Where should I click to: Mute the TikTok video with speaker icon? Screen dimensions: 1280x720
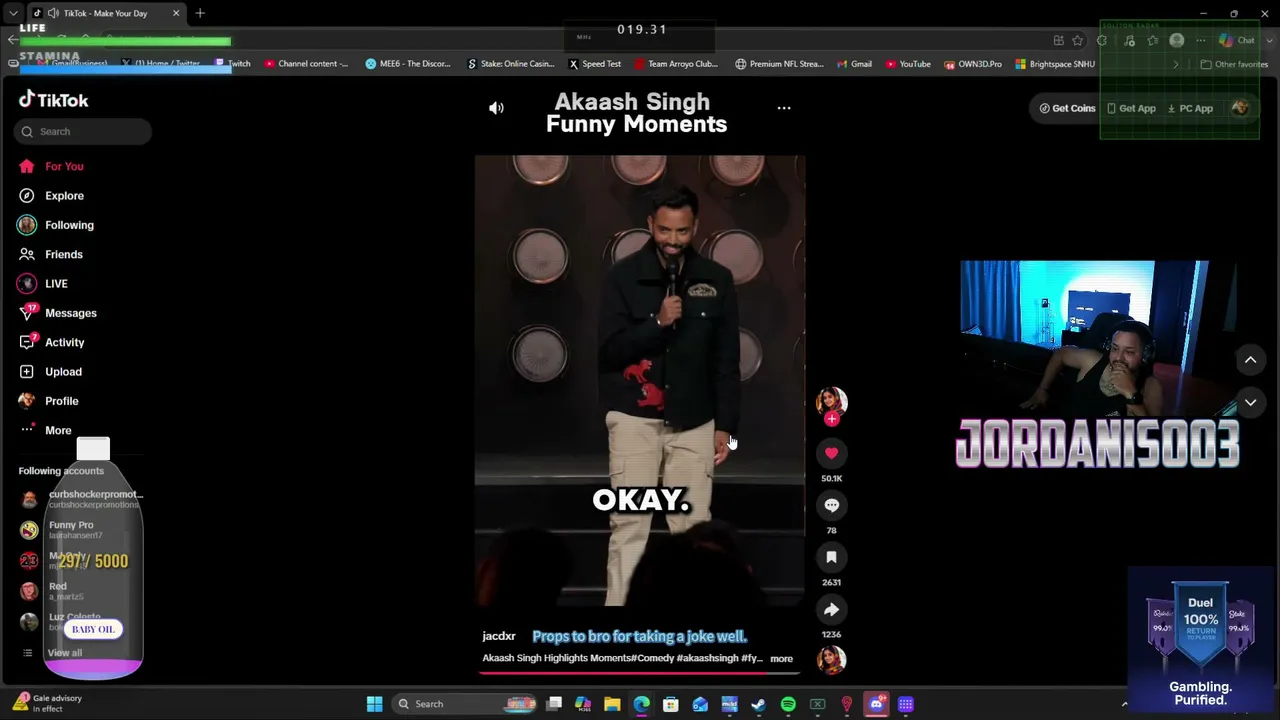tap(496, 108)
